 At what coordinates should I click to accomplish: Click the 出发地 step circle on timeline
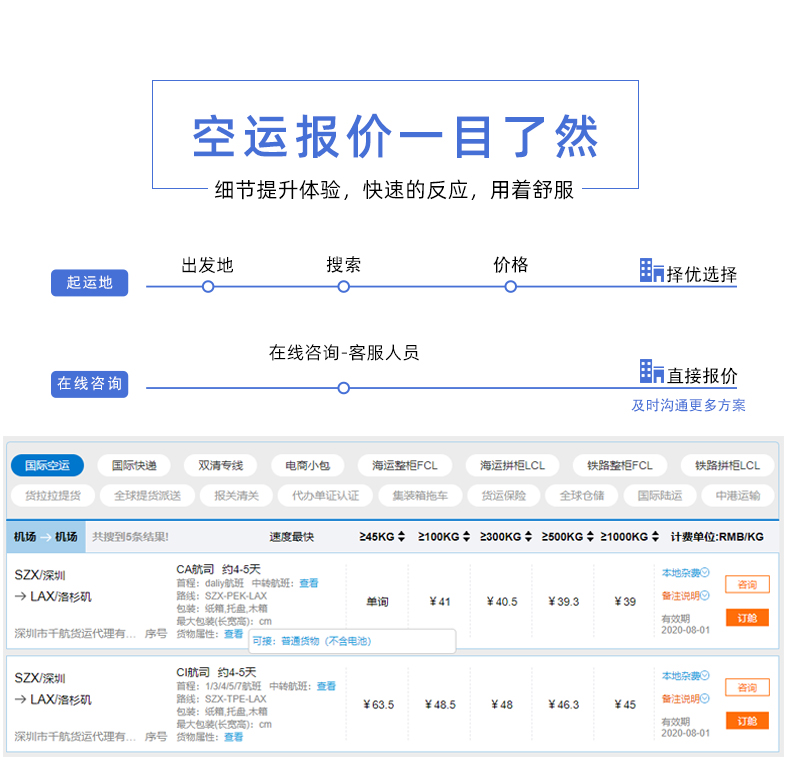point(208,286)
